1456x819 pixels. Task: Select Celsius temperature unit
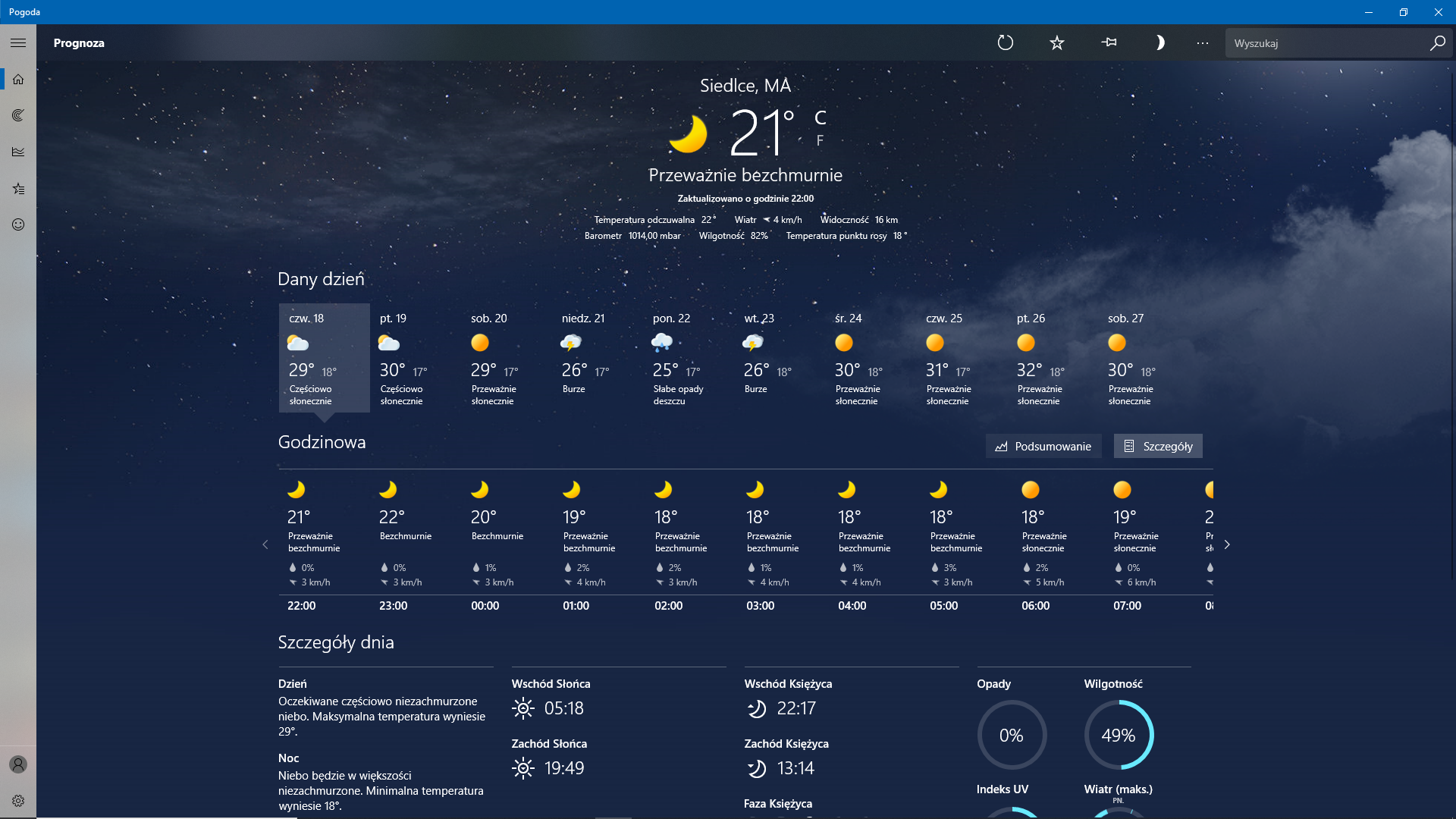point(820,118)
